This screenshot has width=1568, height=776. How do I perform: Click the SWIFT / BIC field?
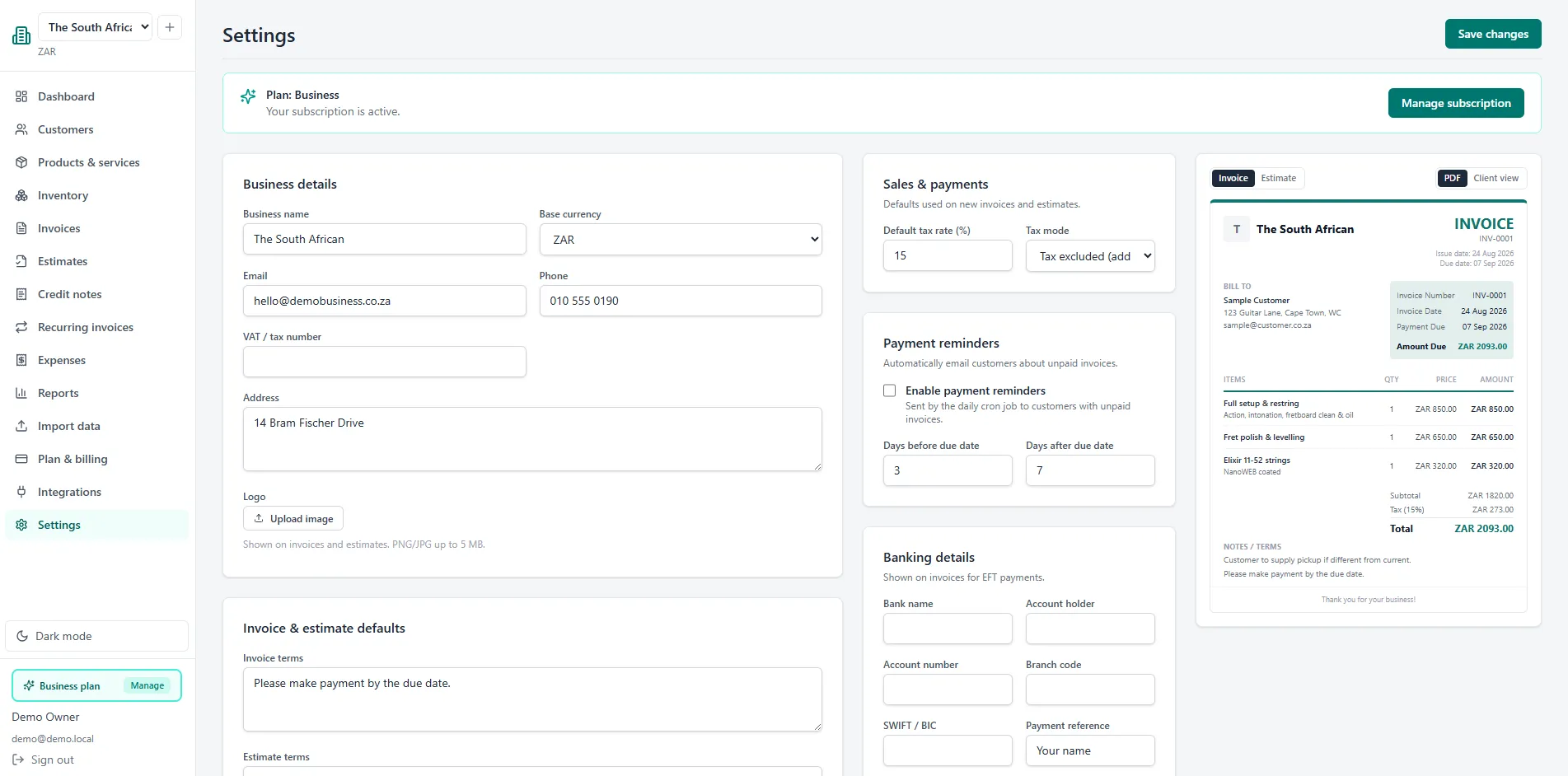pos(948,750)
